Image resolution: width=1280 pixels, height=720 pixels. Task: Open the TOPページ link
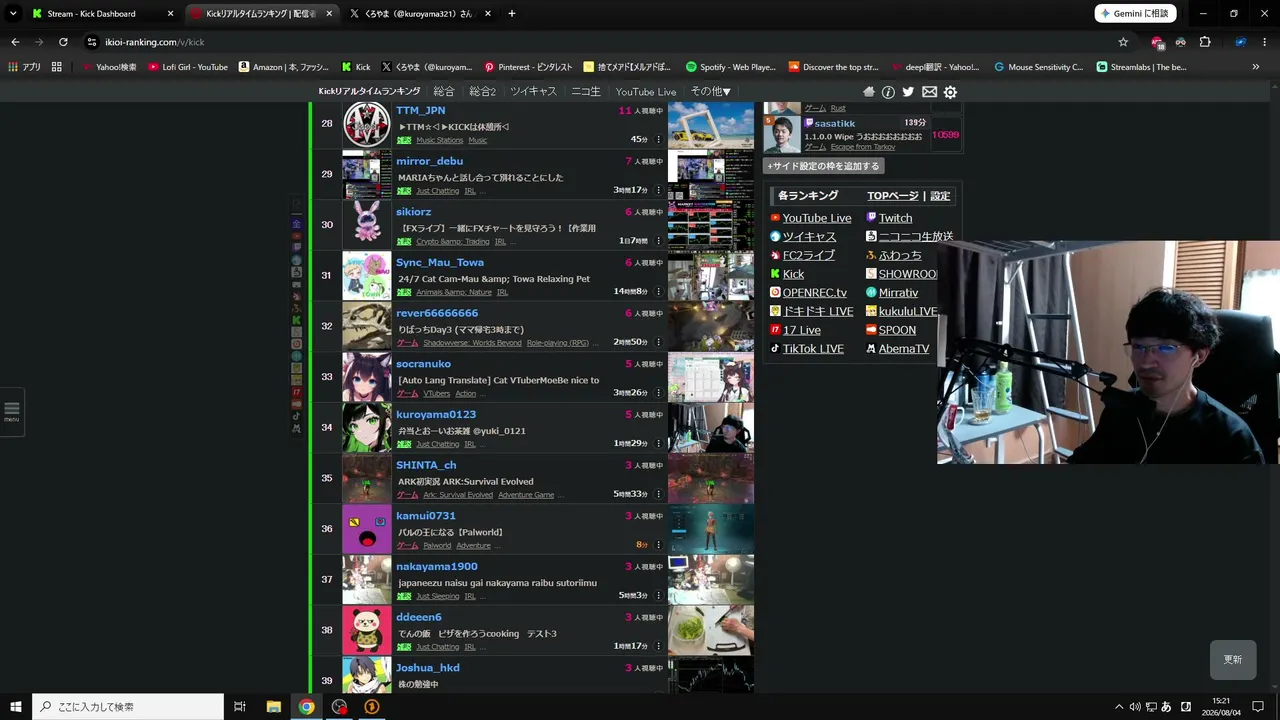click(x=893, y=196)
